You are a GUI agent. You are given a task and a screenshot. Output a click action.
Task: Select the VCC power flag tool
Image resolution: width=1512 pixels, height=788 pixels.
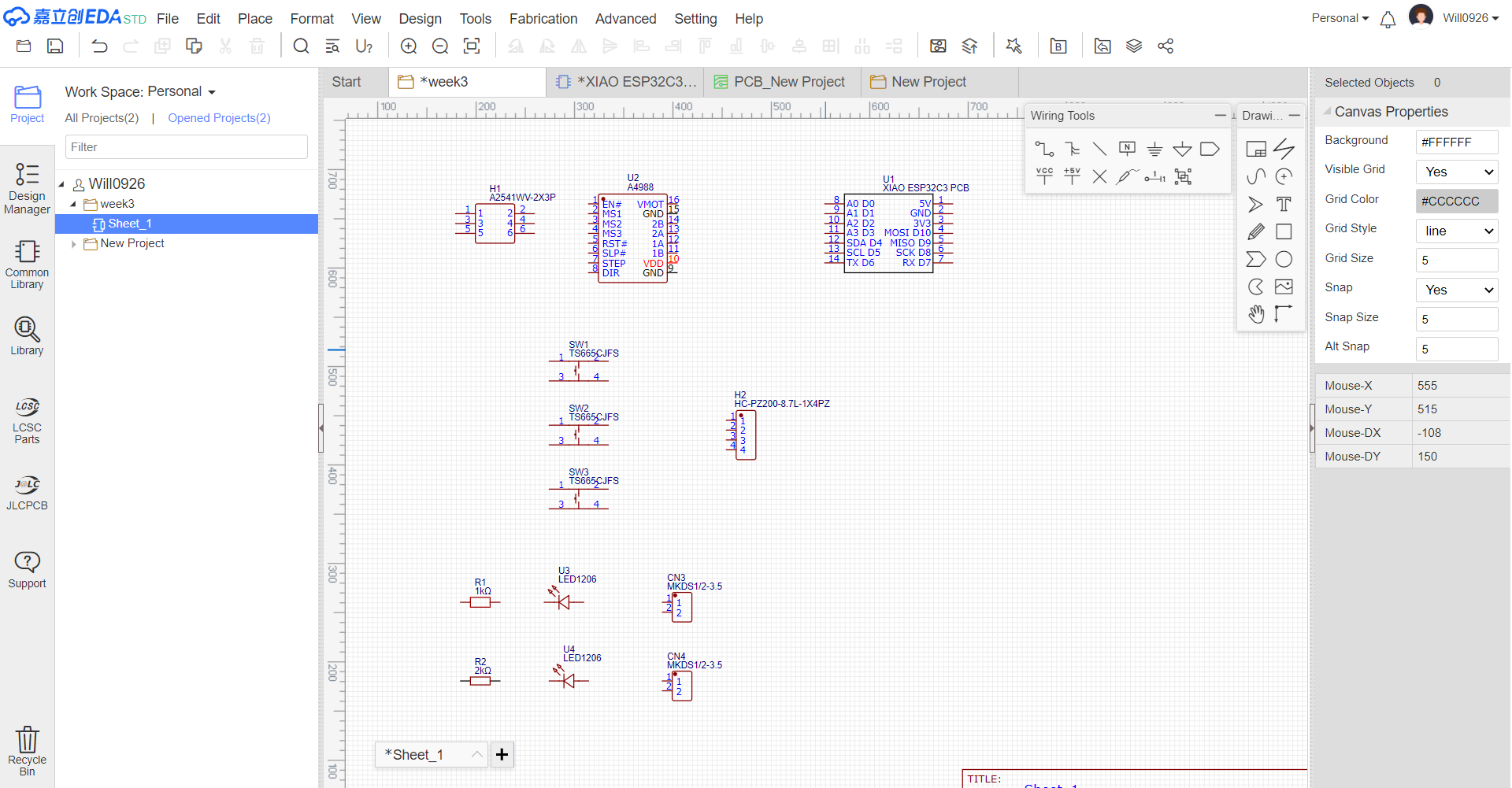tap(1044, 176)
